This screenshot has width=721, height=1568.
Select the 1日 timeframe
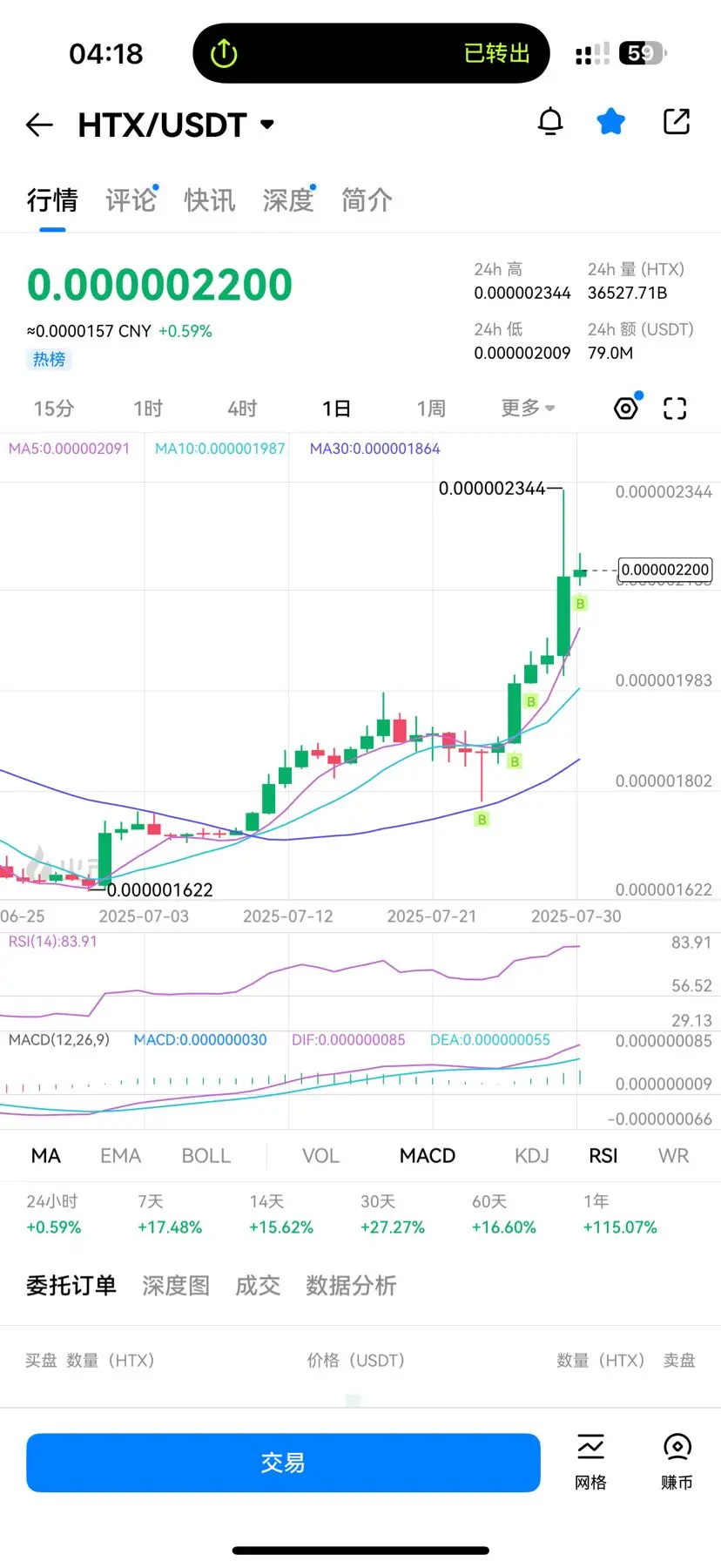click(336, 409)
